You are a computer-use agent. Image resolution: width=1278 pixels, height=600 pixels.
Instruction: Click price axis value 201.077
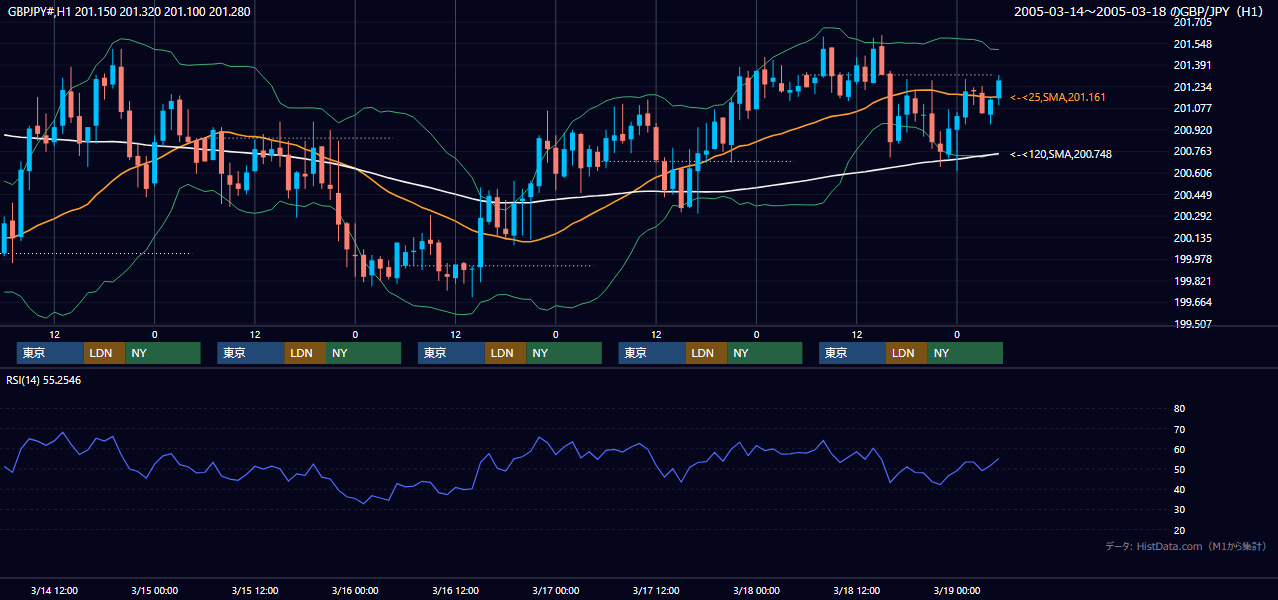1192,108
